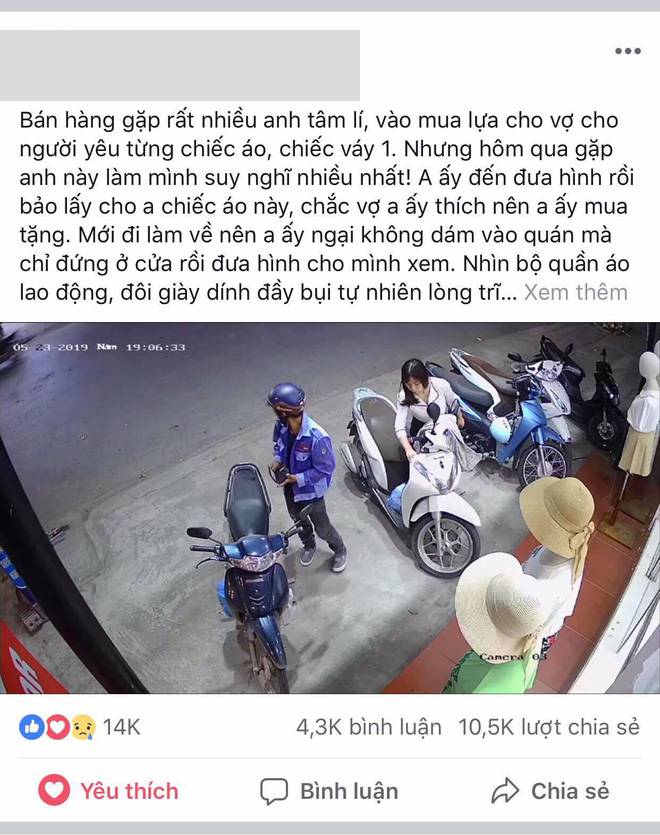Open the security camera photo attachment

[330, 508]
